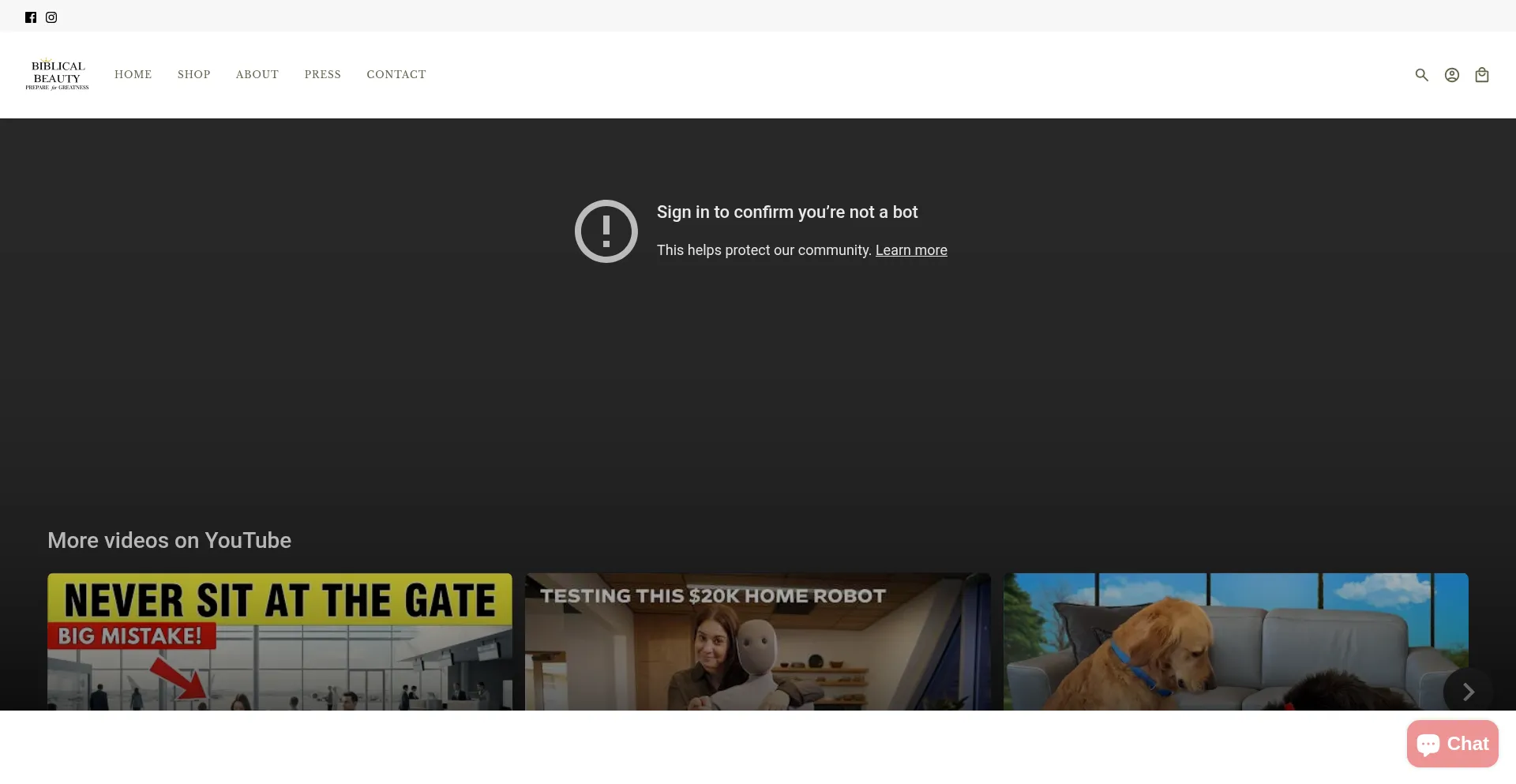Click the exclamation warning icon

point(606,231)
